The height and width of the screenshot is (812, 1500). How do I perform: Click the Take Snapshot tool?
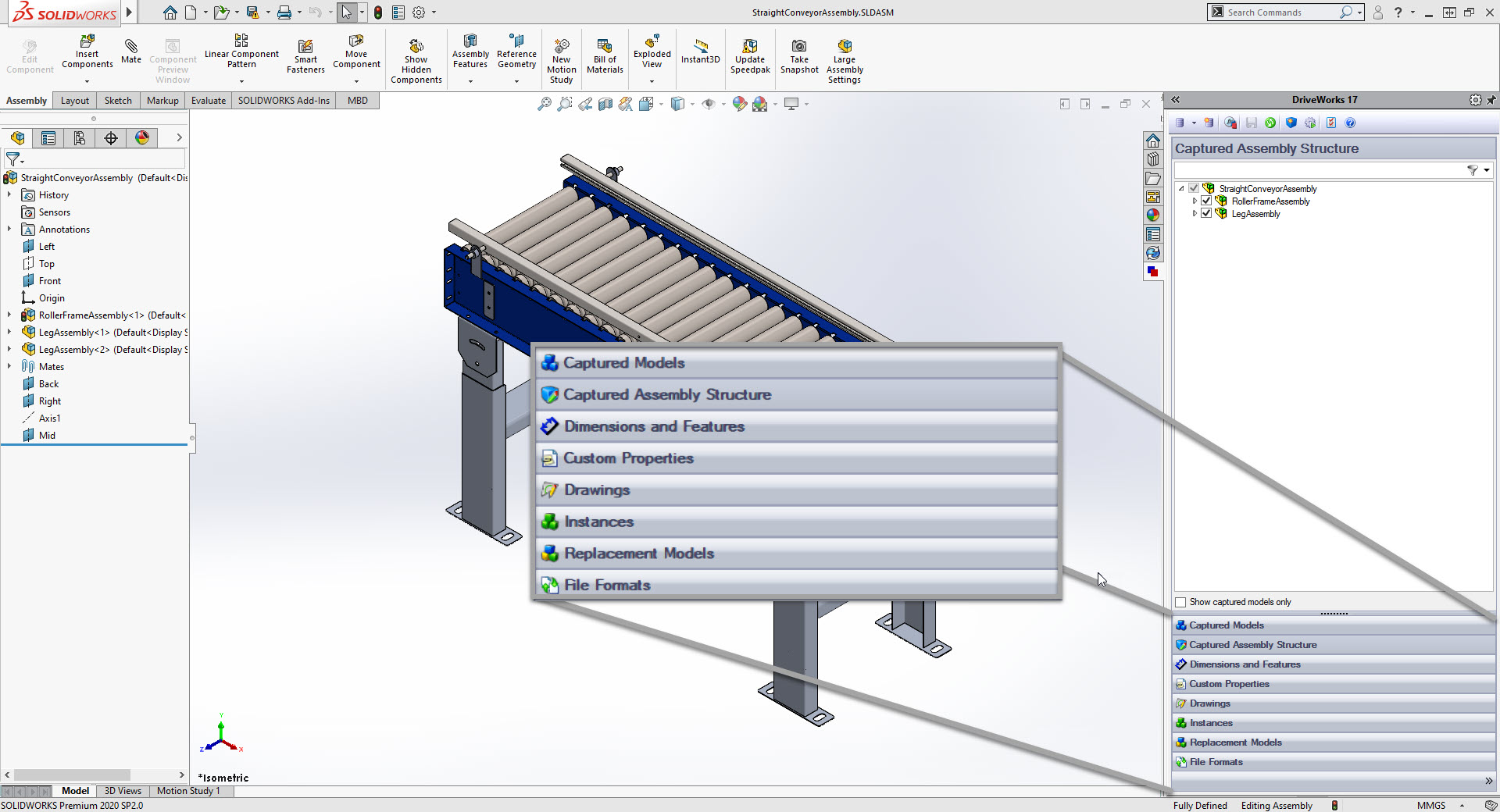(798, 55)
